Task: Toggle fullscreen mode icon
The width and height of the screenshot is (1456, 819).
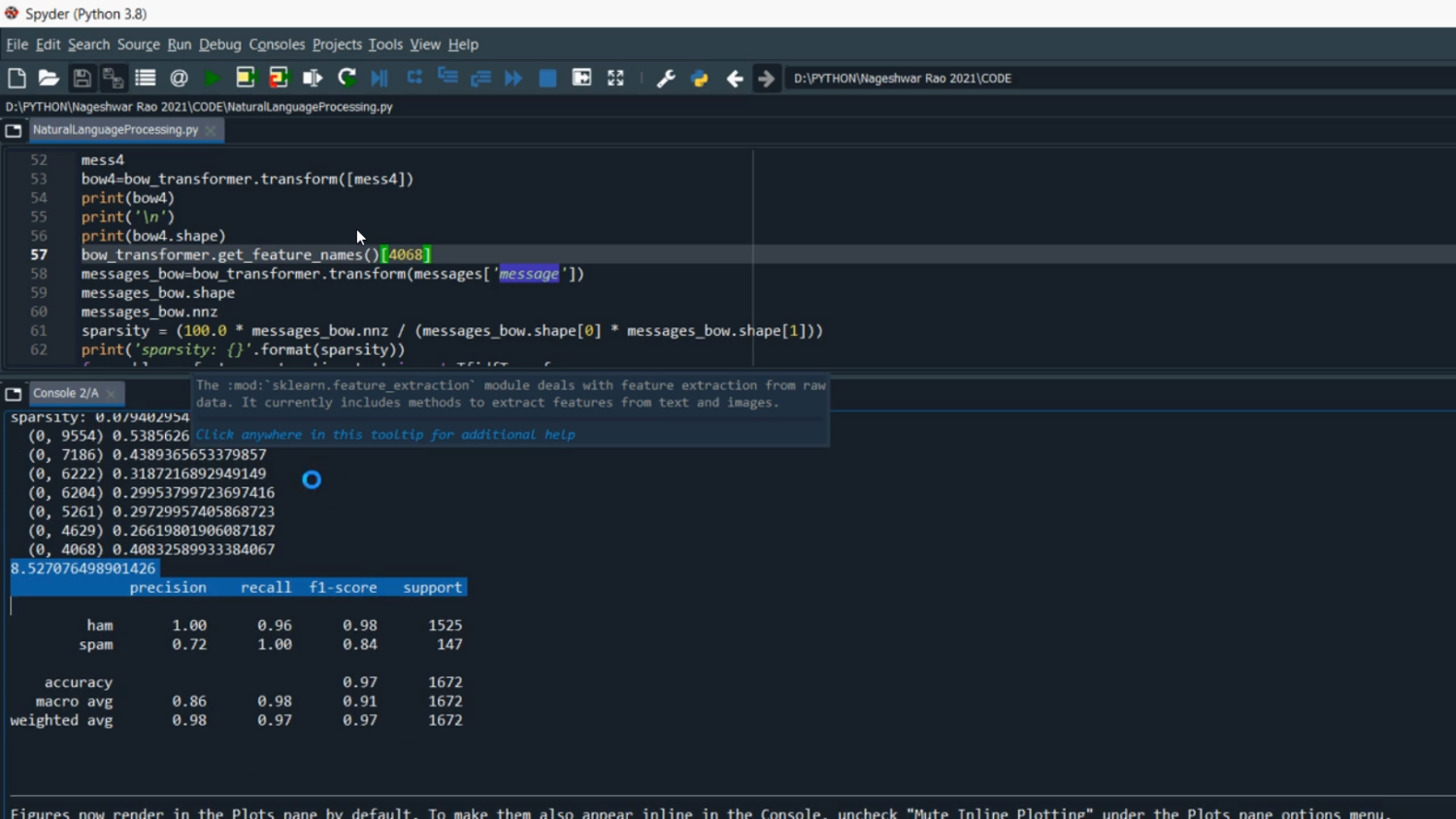Action: [x=615, y=79]
